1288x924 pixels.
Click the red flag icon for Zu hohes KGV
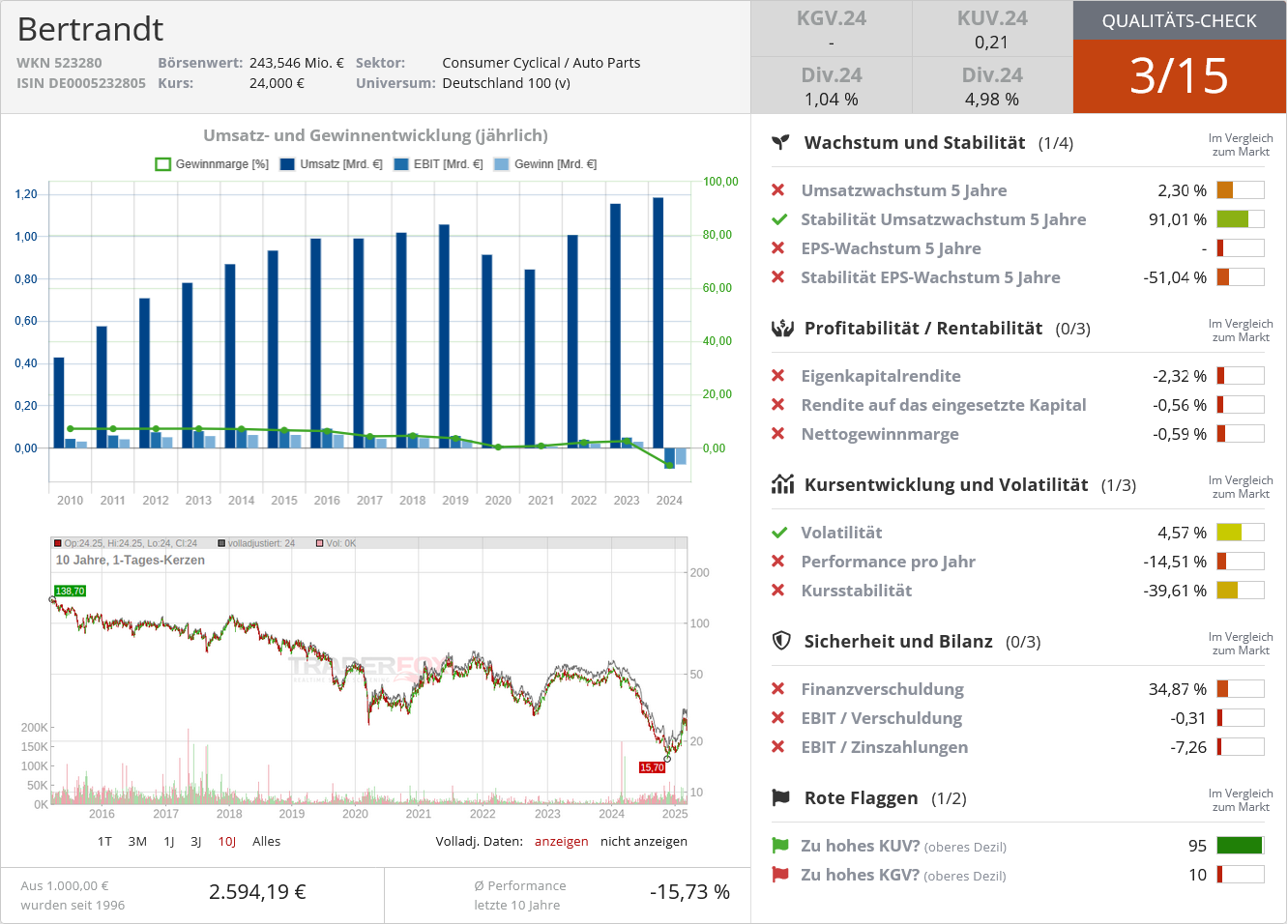pos(780,874)
